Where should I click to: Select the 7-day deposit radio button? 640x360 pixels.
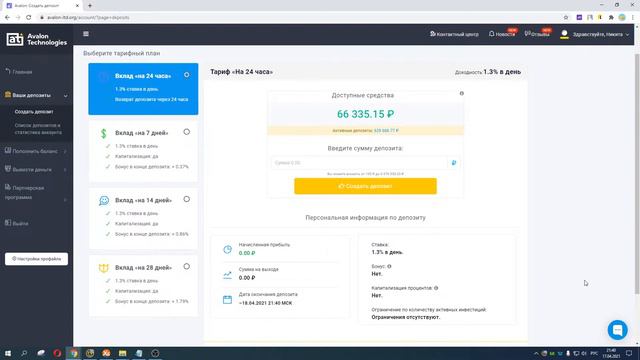(x=187, y=132)
